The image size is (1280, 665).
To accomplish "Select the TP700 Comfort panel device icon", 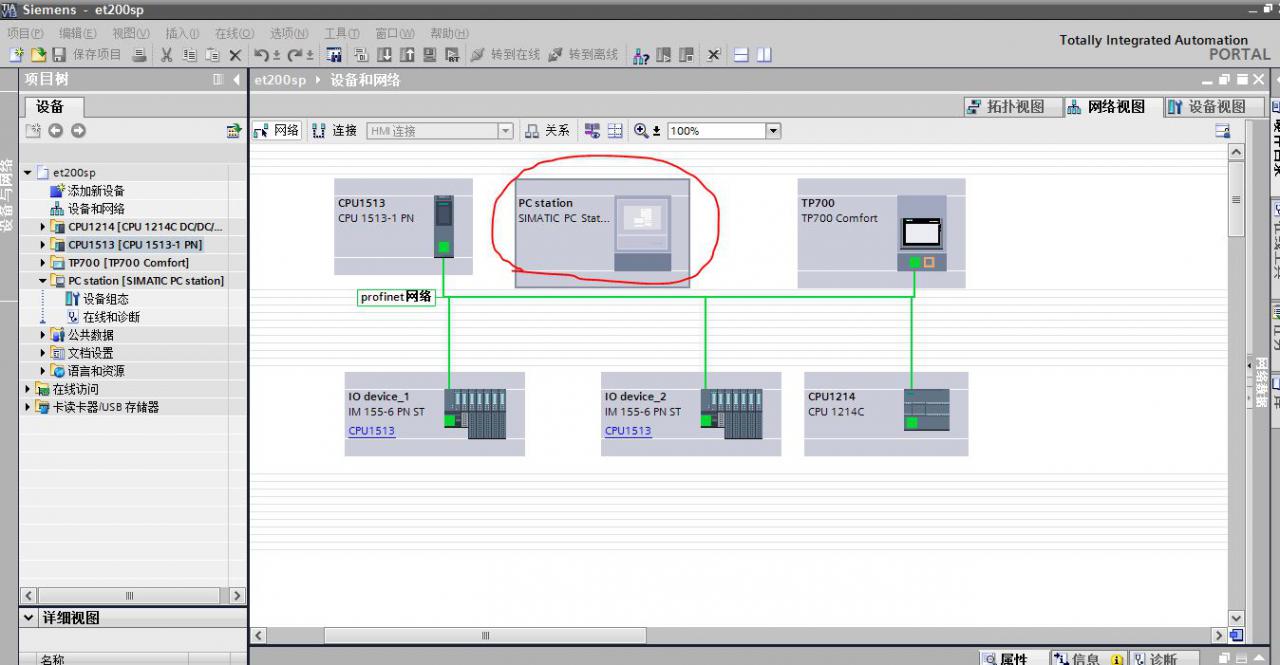I will 922,233.
